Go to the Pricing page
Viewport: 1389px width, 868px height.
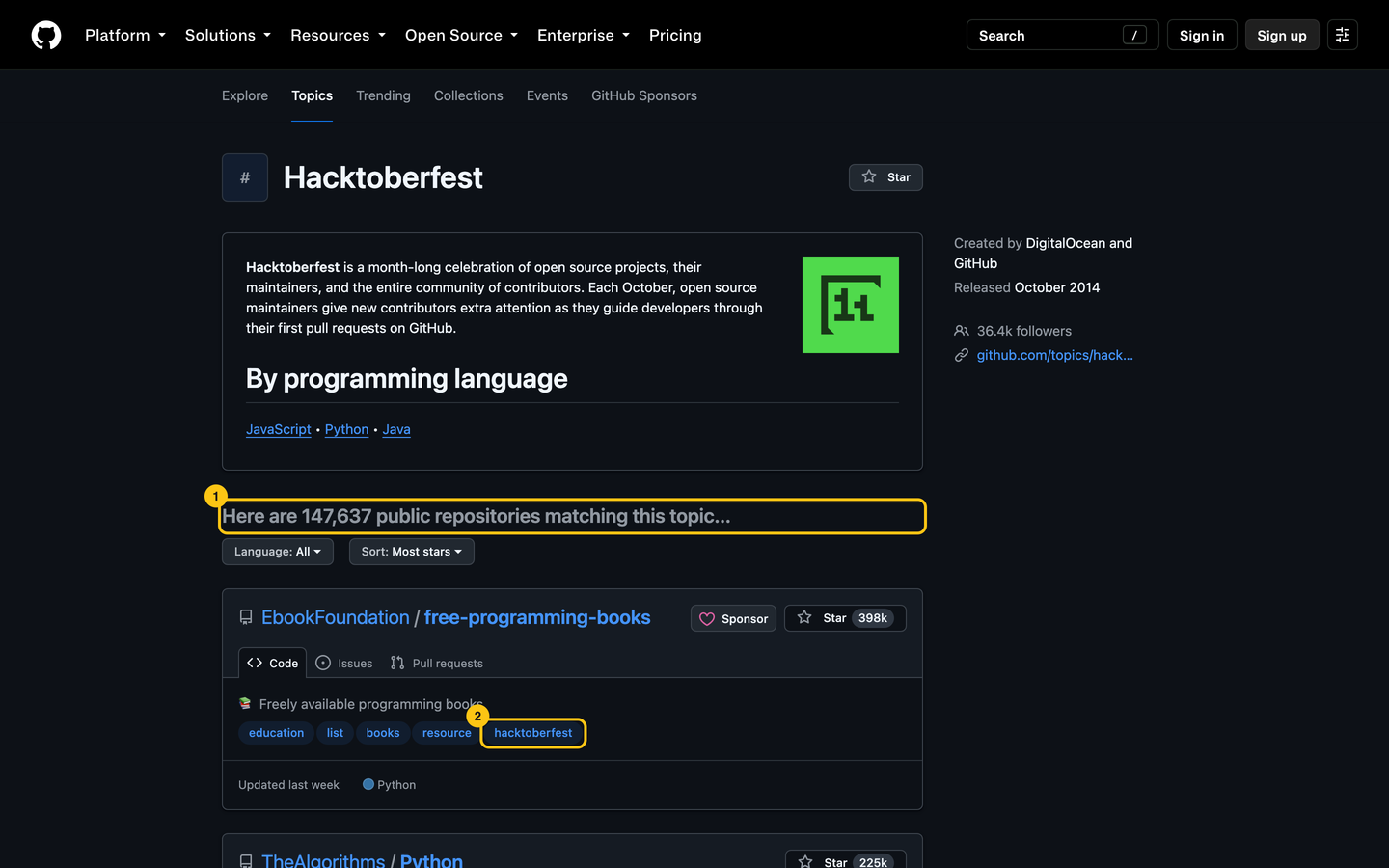pyautogui.click(x=675, y=35)
